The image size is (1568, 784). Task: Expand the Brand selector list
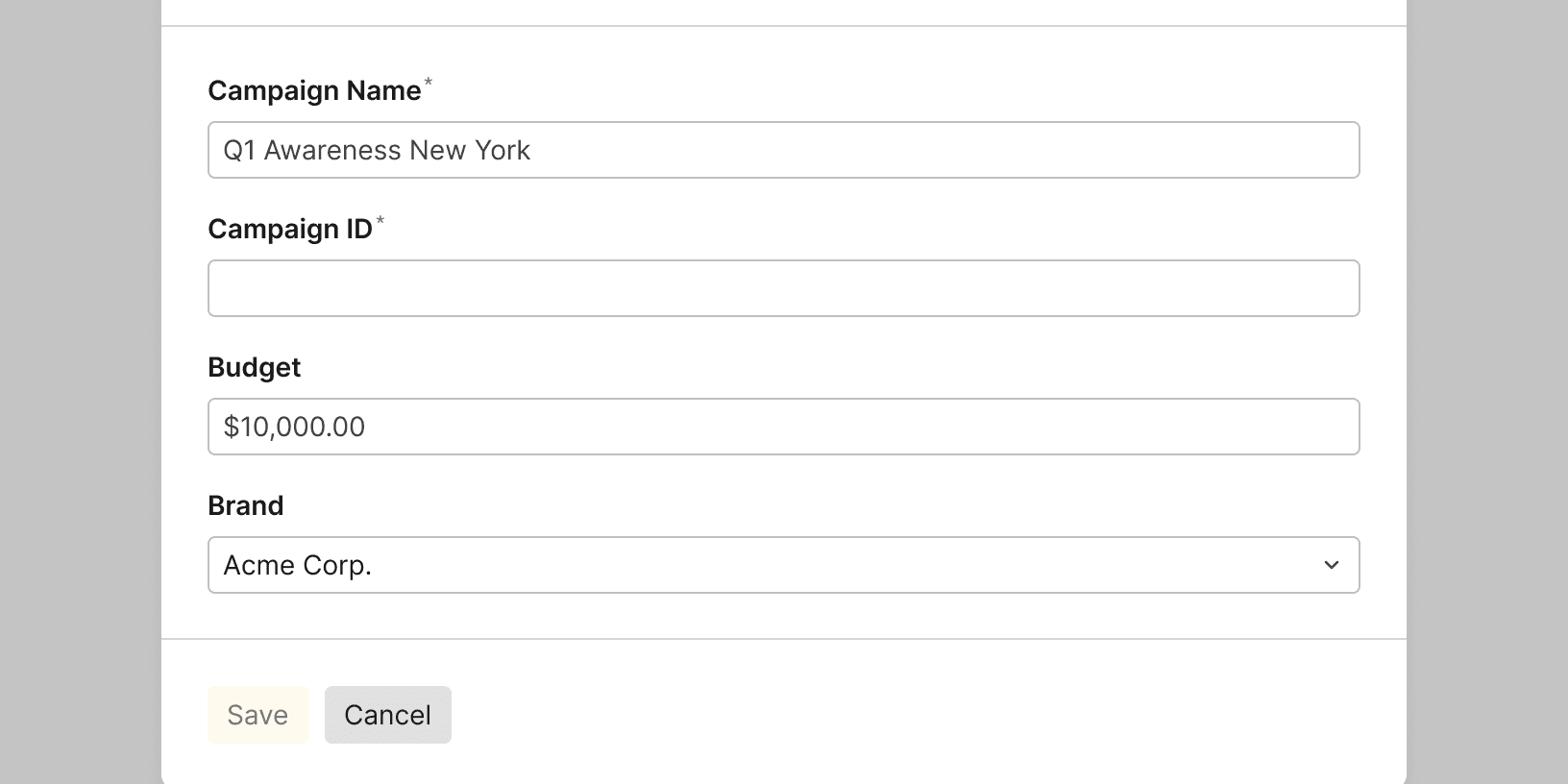click(x=784, y=565)
